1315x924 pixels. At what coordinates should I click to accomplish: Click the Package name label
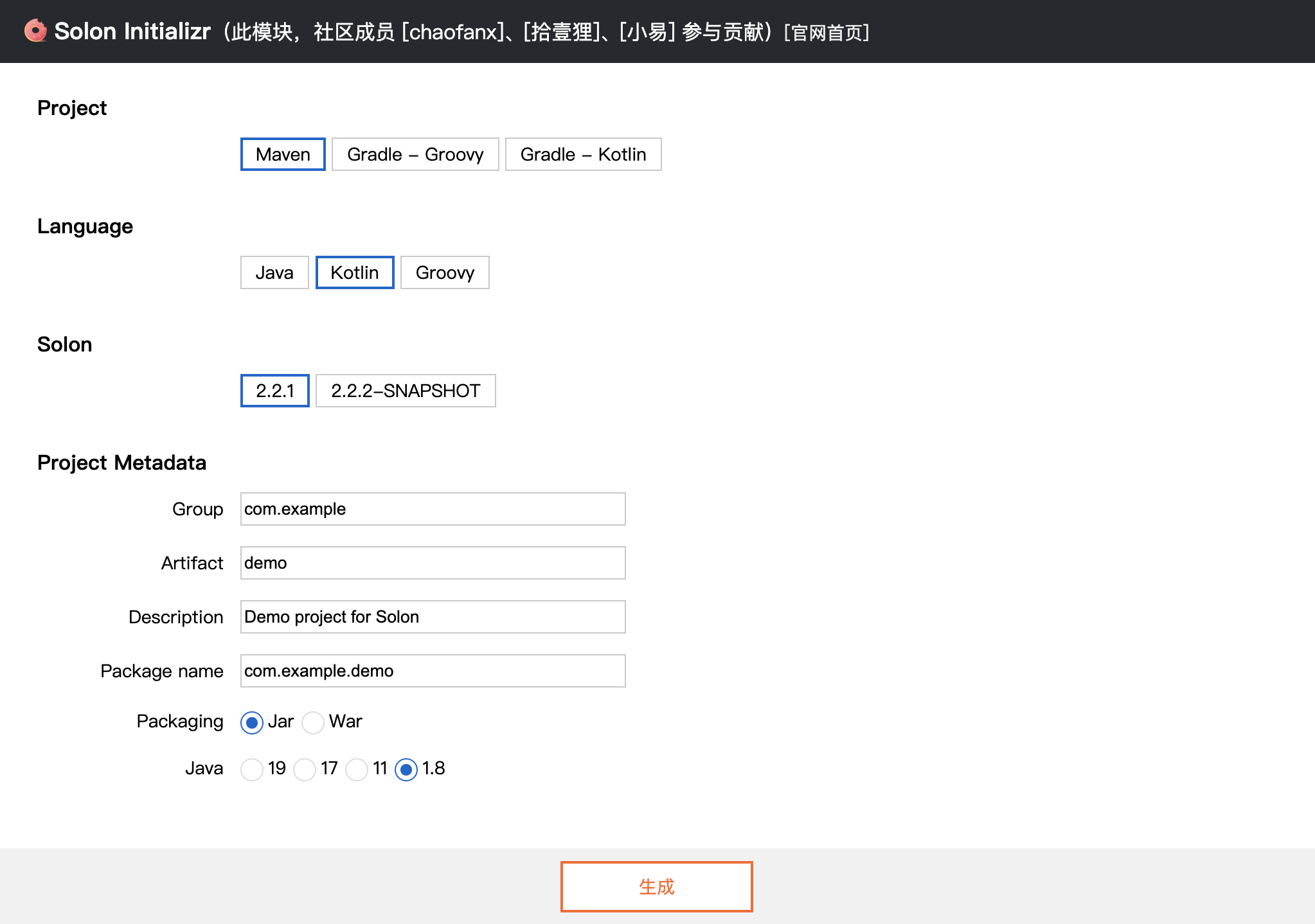coord(162,671)
